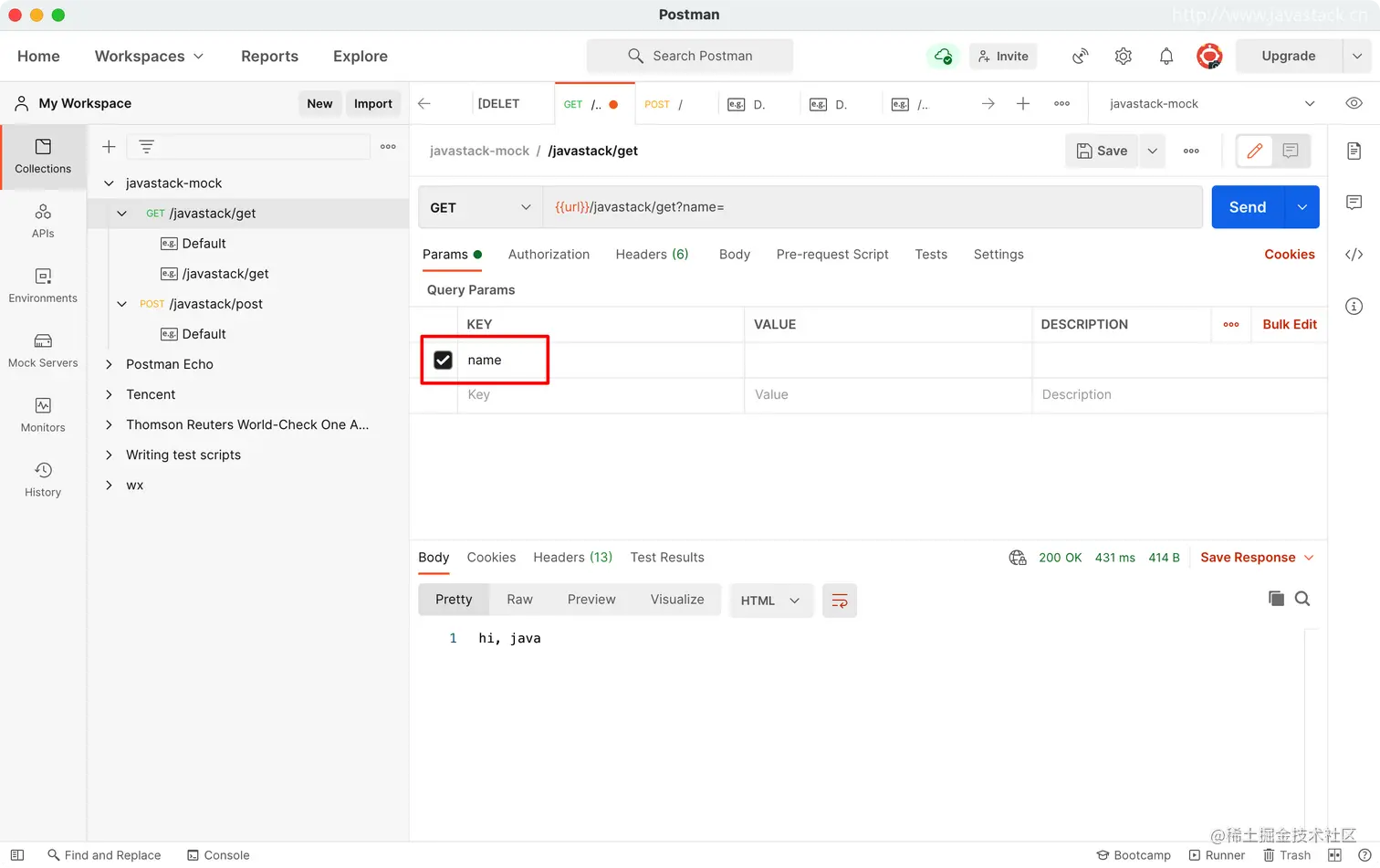
Task: Click the collection filter icon
Action: click(x=146, y=146)
